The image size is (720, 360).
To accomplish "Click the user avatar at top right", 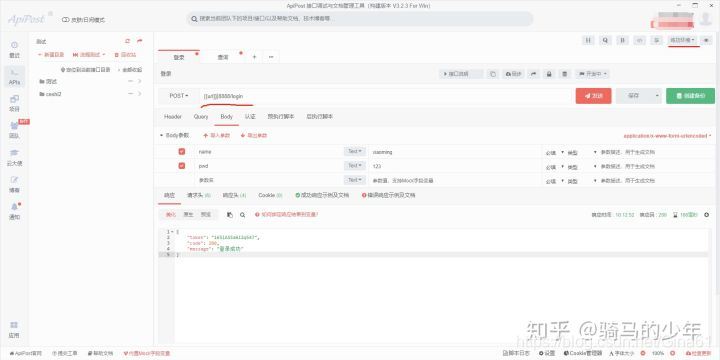I will [705, 19].
